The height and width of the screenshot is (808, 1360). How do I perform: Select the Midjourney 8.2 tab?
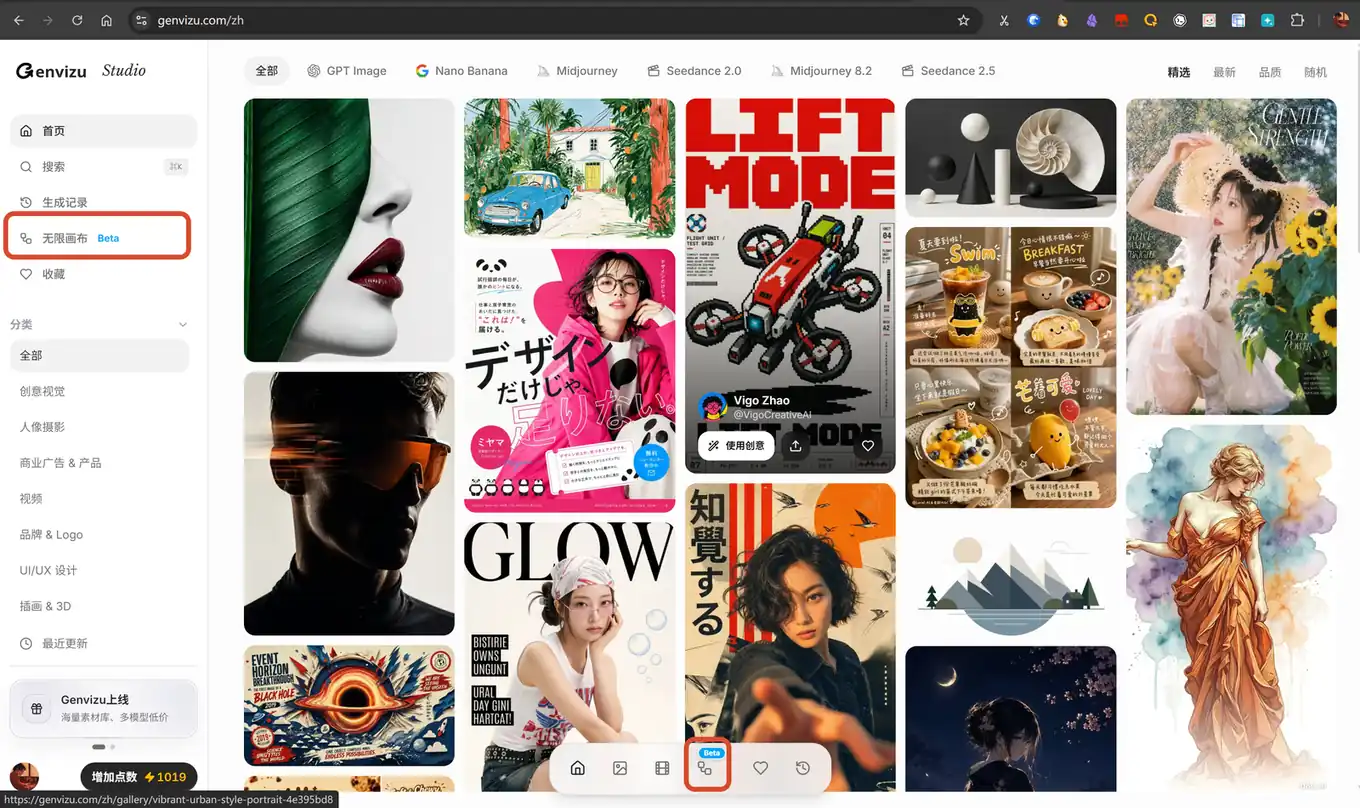coord(821,71)
